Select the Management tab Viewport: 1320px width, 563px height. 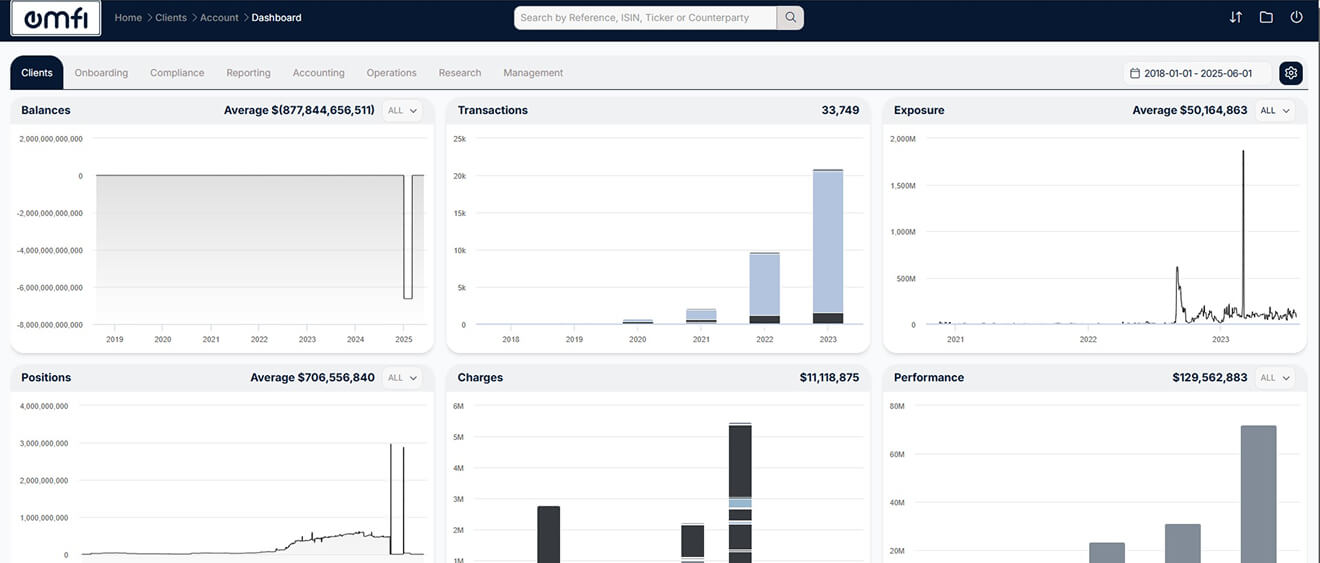[x=533, y=73]
